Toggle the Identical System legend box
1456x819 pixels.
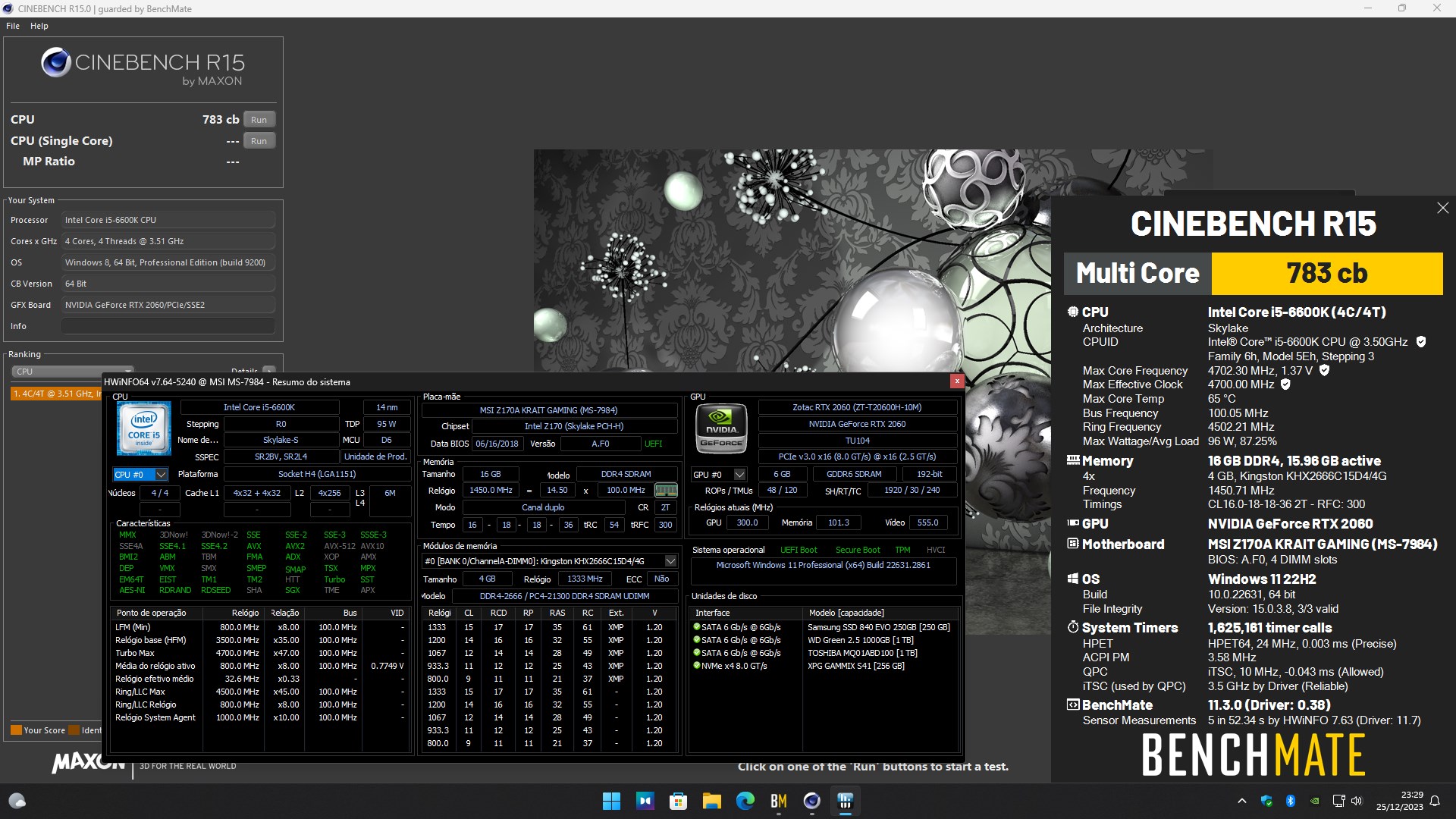point(74,730)
